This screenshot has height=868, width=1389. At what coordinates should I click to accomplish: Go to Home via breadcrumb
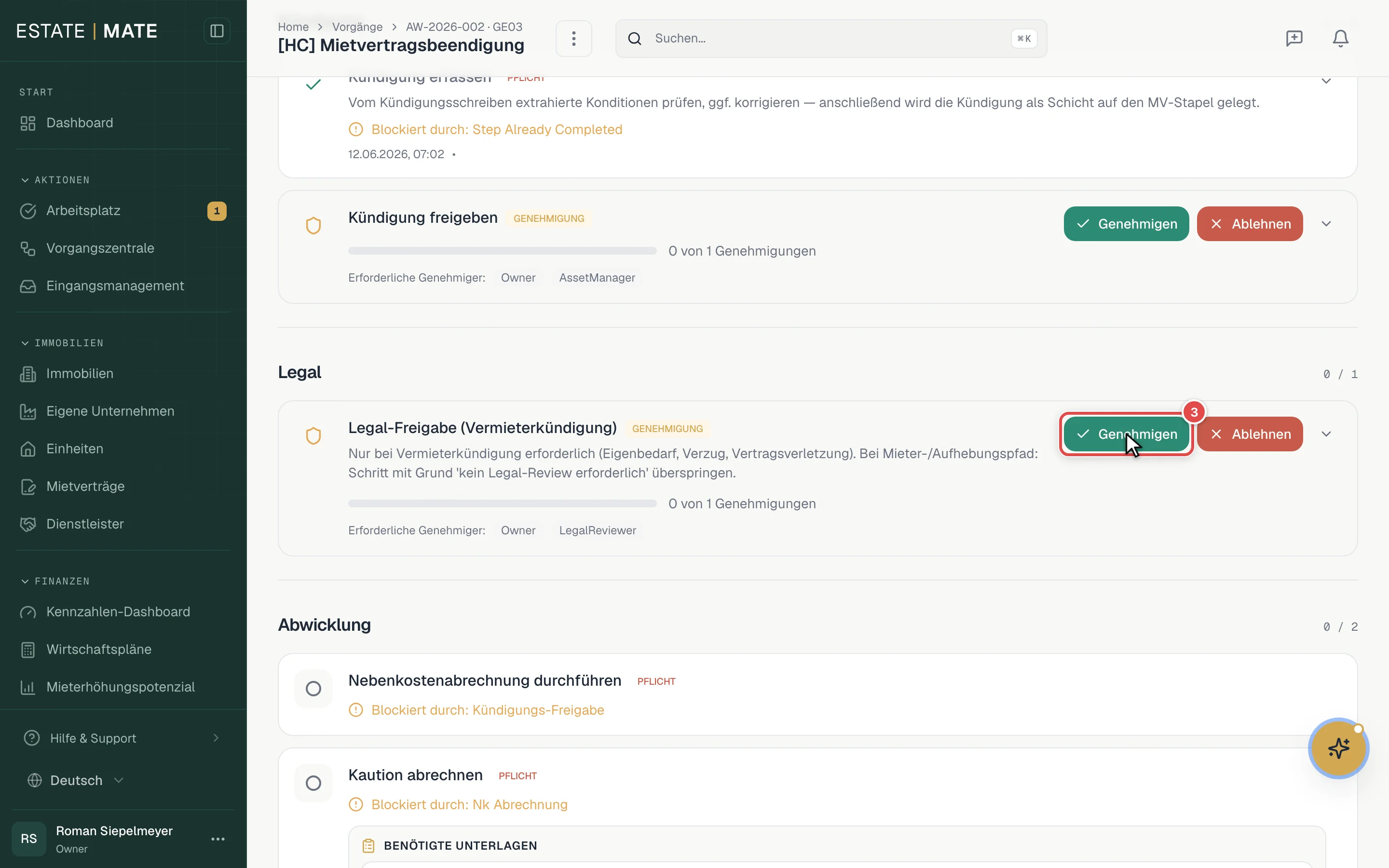(x=293, y=27)
